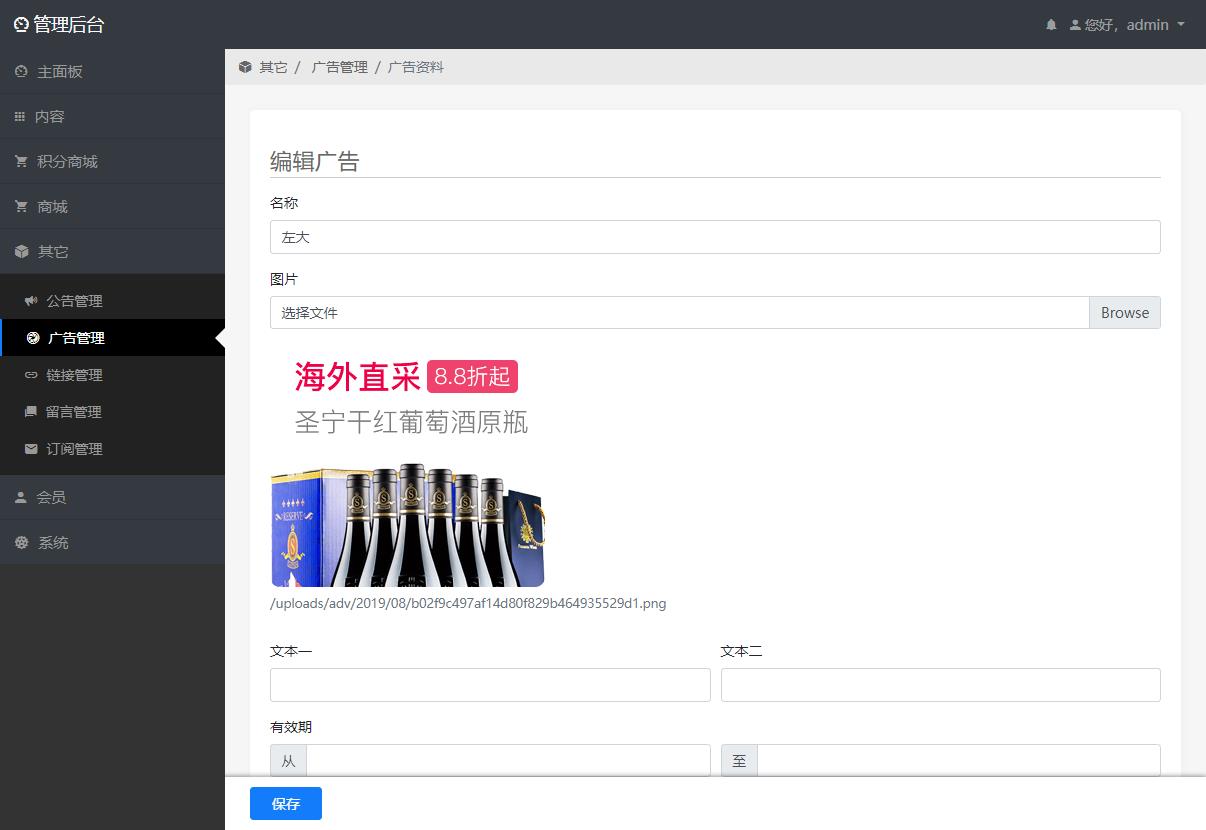Focus the 文本二 input field

tap(941, 685)
